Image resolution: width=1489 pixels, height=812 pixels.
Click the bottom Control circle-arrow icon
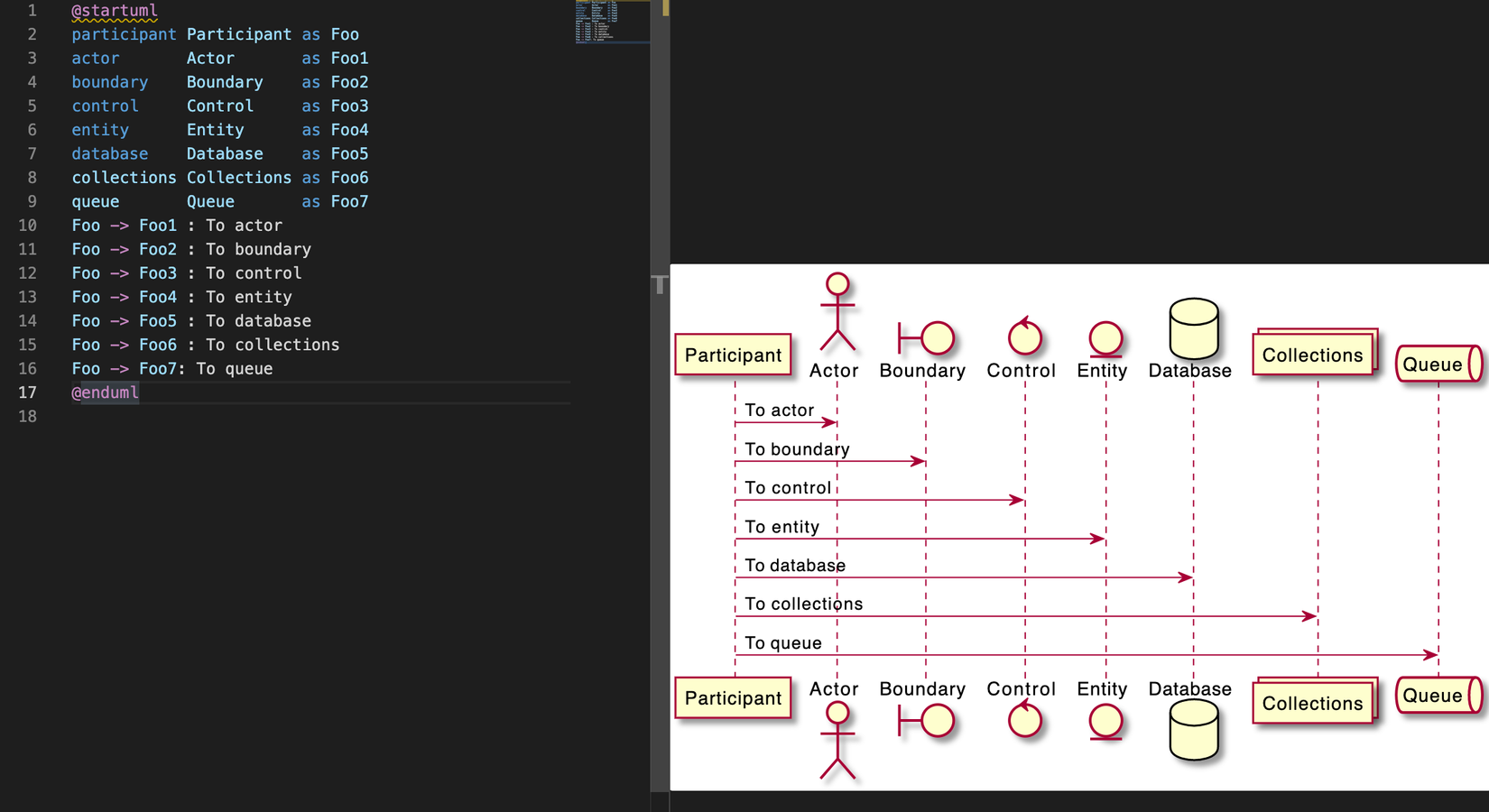1024,719
